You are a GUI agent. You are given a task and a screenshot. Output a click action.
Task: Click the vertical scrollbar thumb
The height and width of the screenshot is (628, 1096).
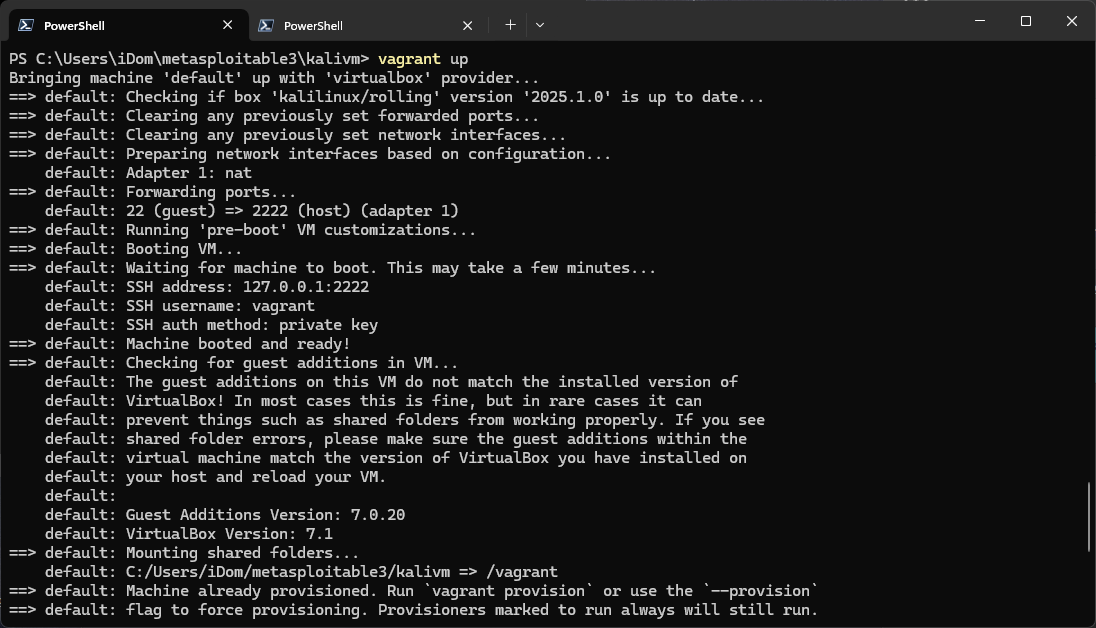coord(1089,516)
